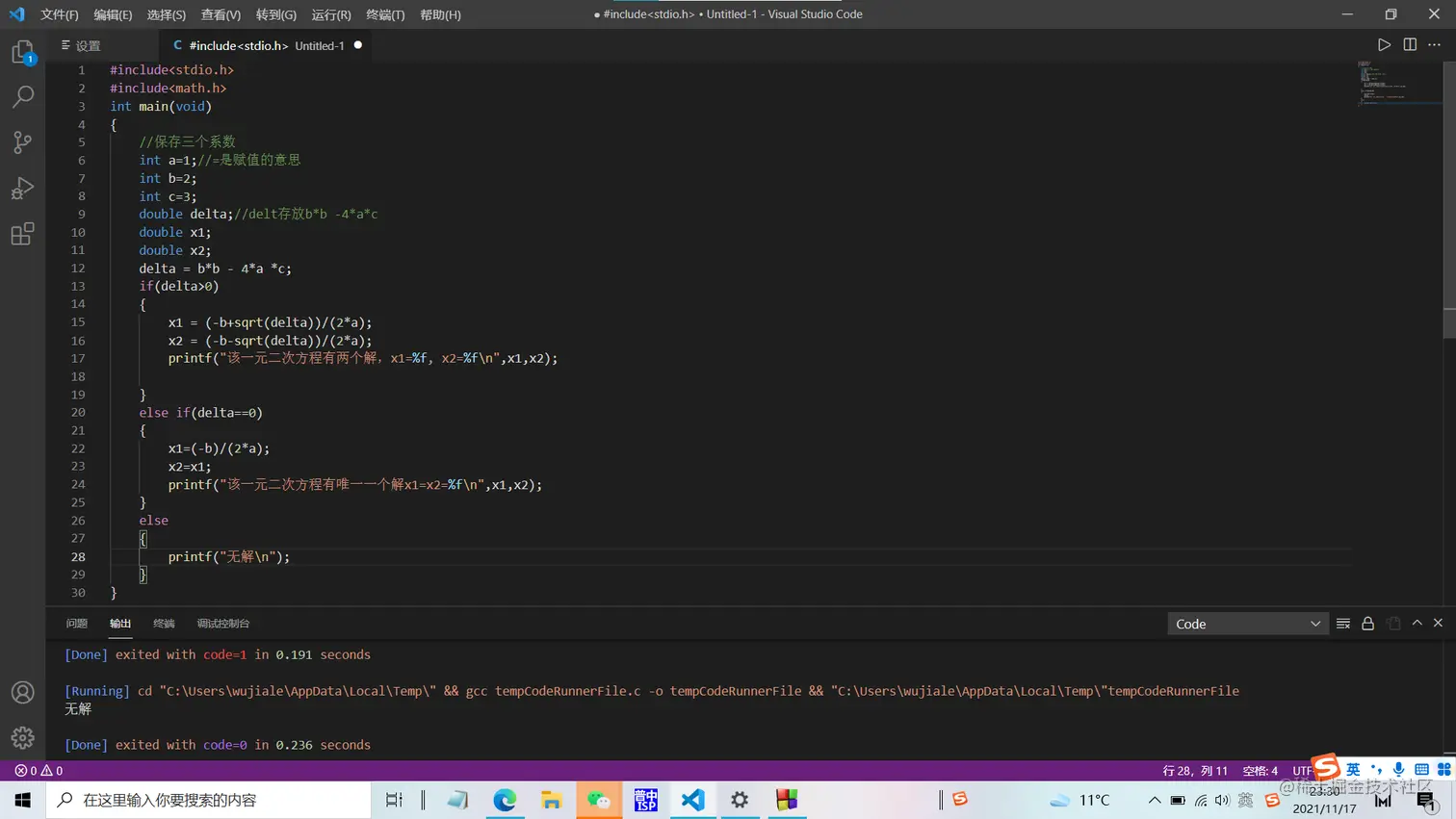Select the Untitled-1 editor tab
Screen dimensions: 1456x819
pyautogui.click(x=265, y=45)
